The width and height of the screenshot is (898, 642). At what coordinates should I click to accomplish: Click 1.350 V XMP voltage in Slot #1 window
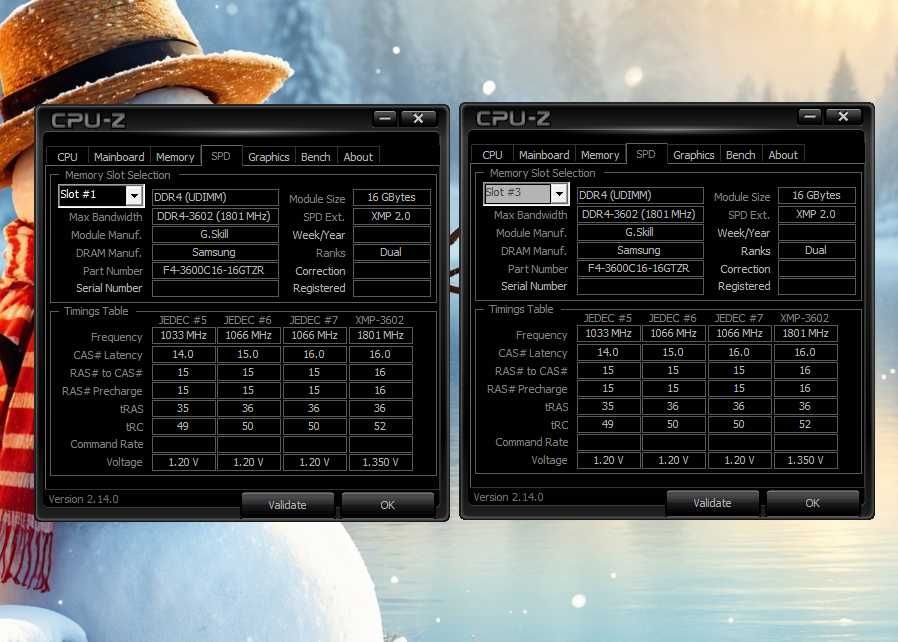(380, 462)
